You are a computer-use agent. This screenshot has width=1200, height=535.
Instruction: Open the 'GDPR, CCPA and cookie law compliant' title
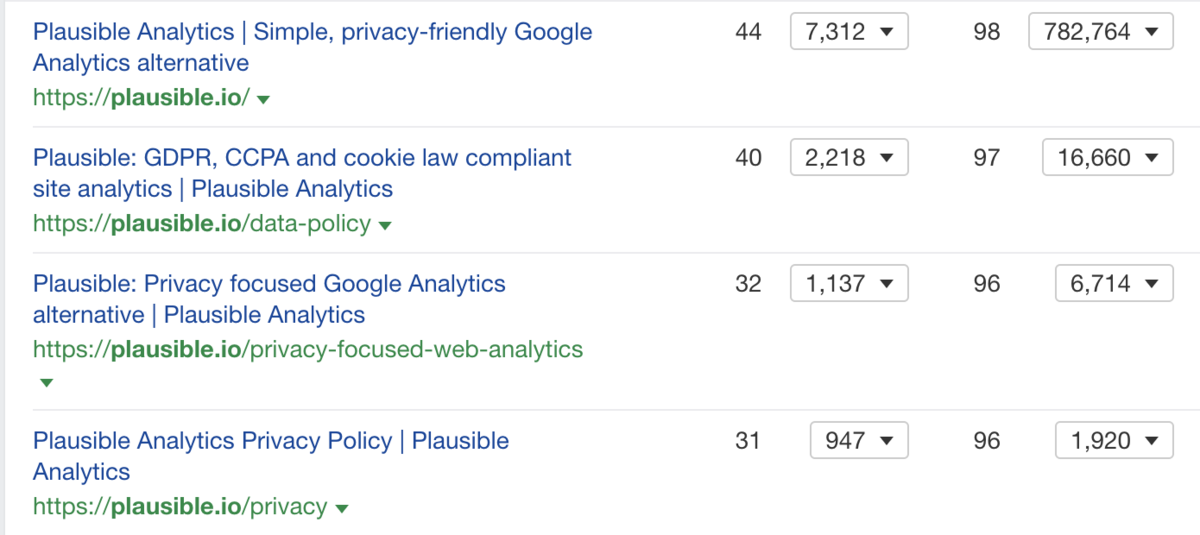pyautogui.click(x=302, y=158)
